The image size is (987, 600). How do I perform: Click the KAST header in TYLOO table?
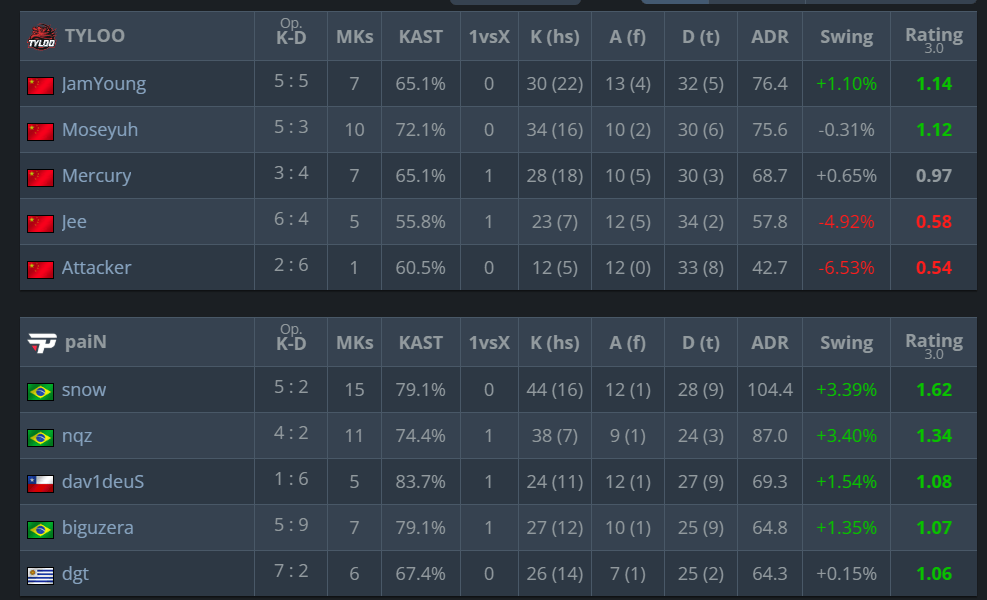click(x=420, y=37)
